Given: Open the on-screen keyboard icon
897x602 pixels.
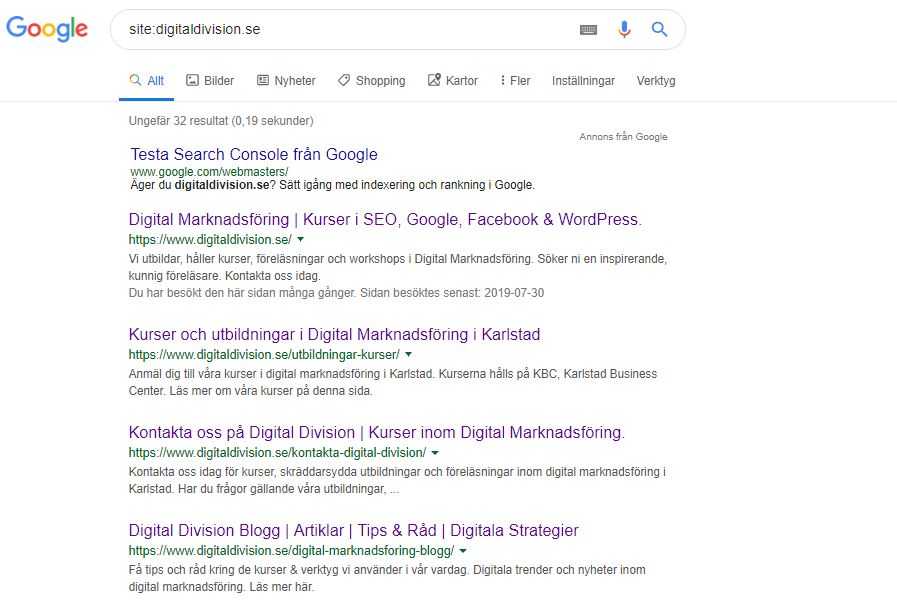Looking at the screenshot, I should [x=588, y=30].
